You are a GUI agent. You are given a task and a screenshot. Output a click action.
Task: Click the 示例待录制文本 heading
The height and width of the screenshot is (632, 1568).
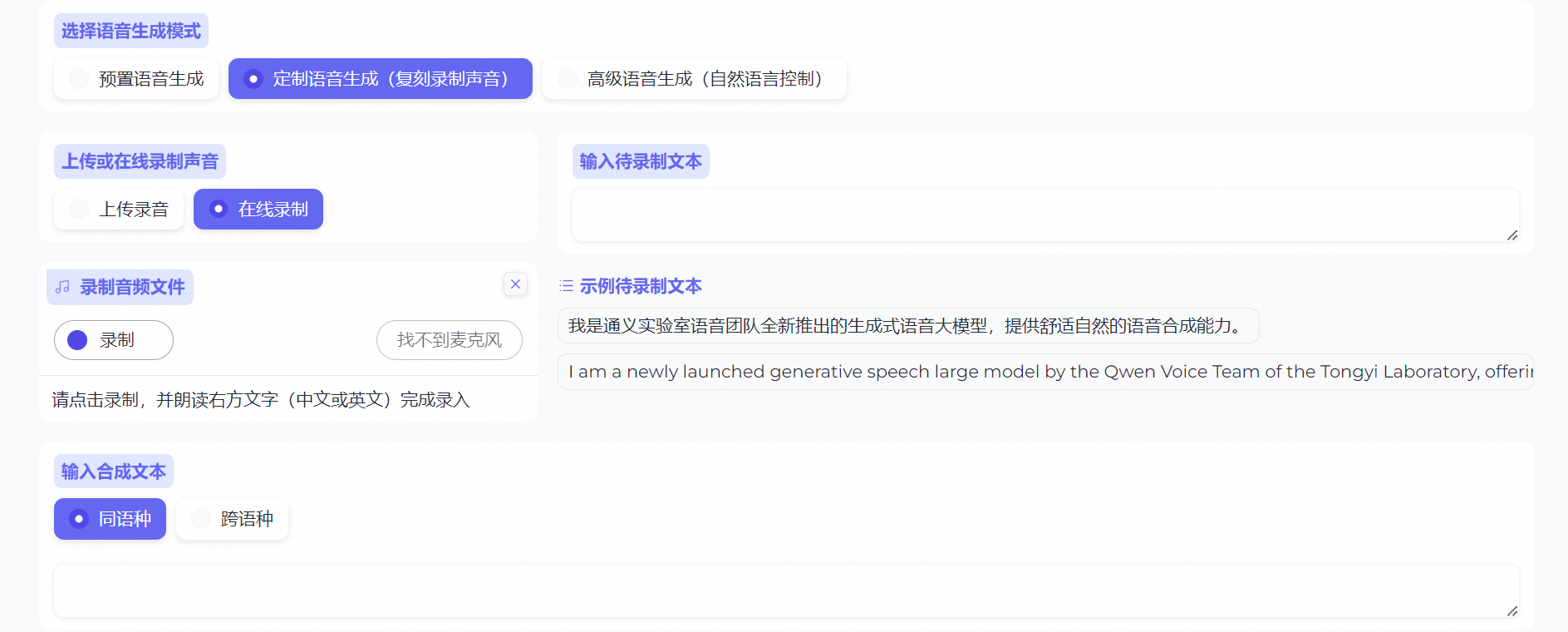click(x=641, y=286)
